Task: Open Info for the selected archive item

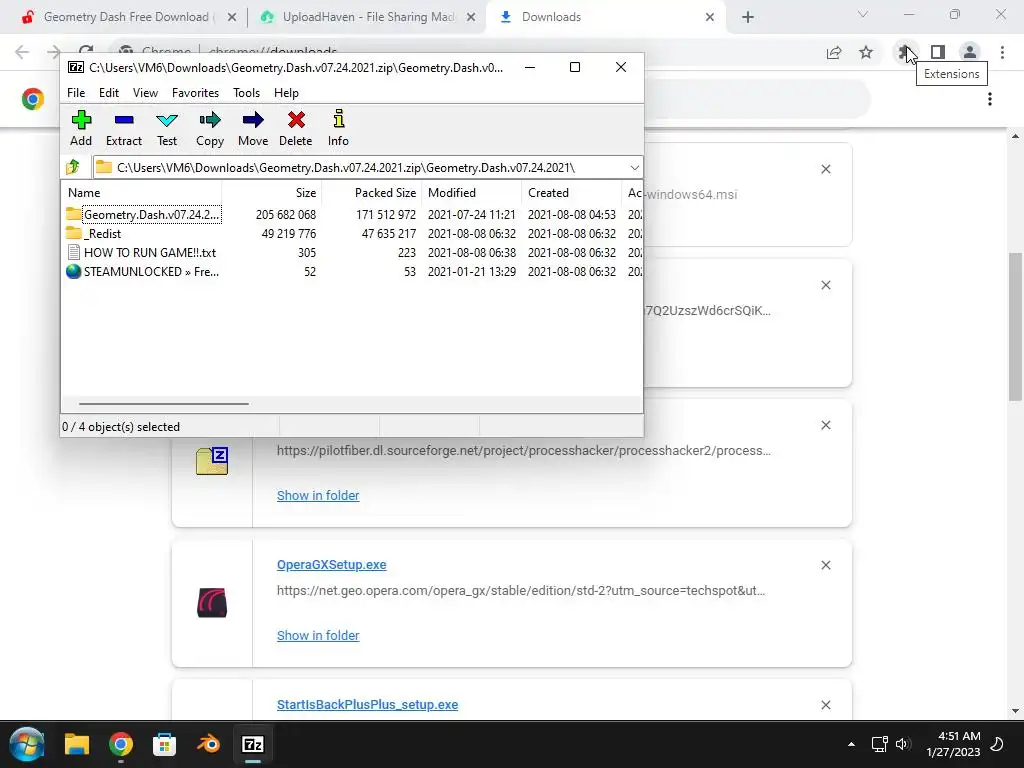Action: click(338, 129)
